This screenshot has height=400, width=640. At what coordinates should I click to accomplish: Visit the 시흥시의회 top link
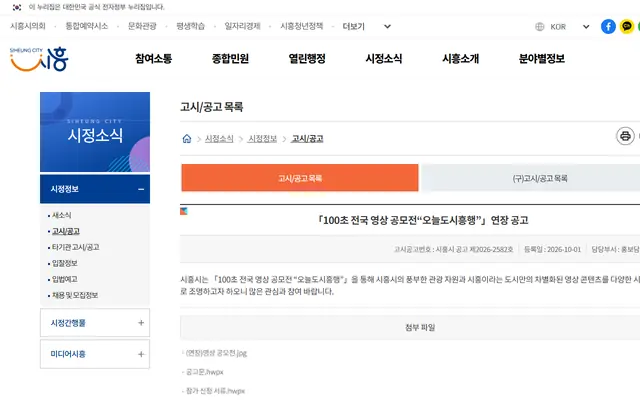[x=28, y=26]
